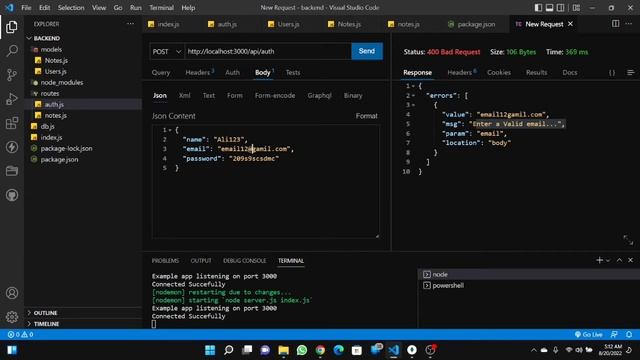Viewport: 640px width, 360px height.
Task: Switch to Tests request tab
Action: [293, 73]
